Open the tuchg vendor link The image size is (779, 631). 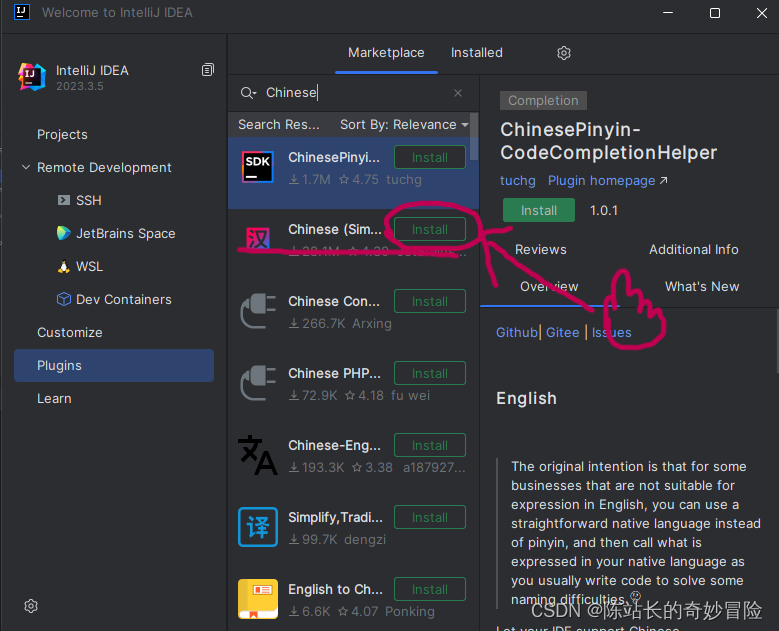pyautogui.click(x=517, y=181)
